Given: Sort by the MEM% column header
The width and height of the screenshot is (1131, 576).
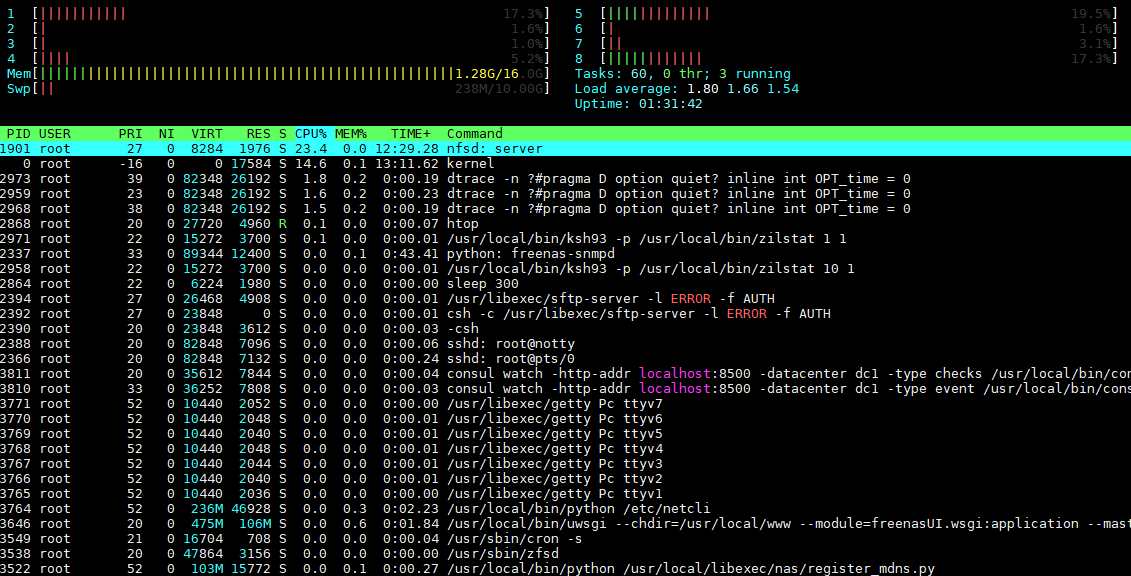Looking at the screenshot, I should pos(351,133).
